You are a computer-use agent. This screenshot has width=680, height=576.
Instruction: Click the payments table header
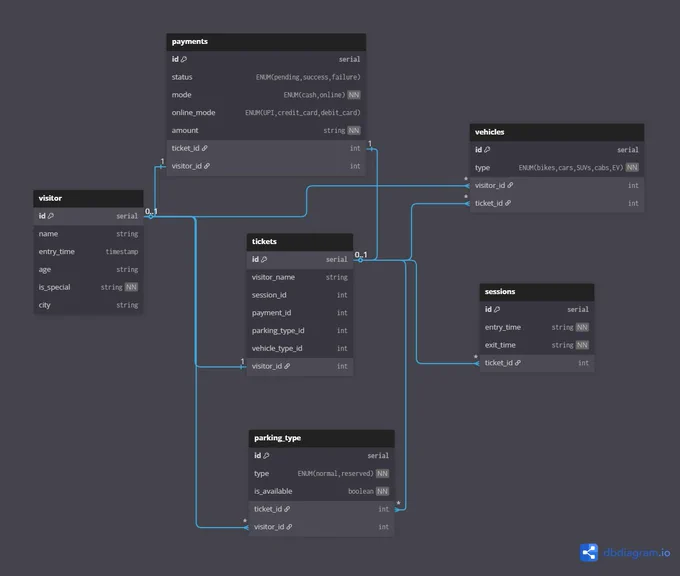point(266,42)
